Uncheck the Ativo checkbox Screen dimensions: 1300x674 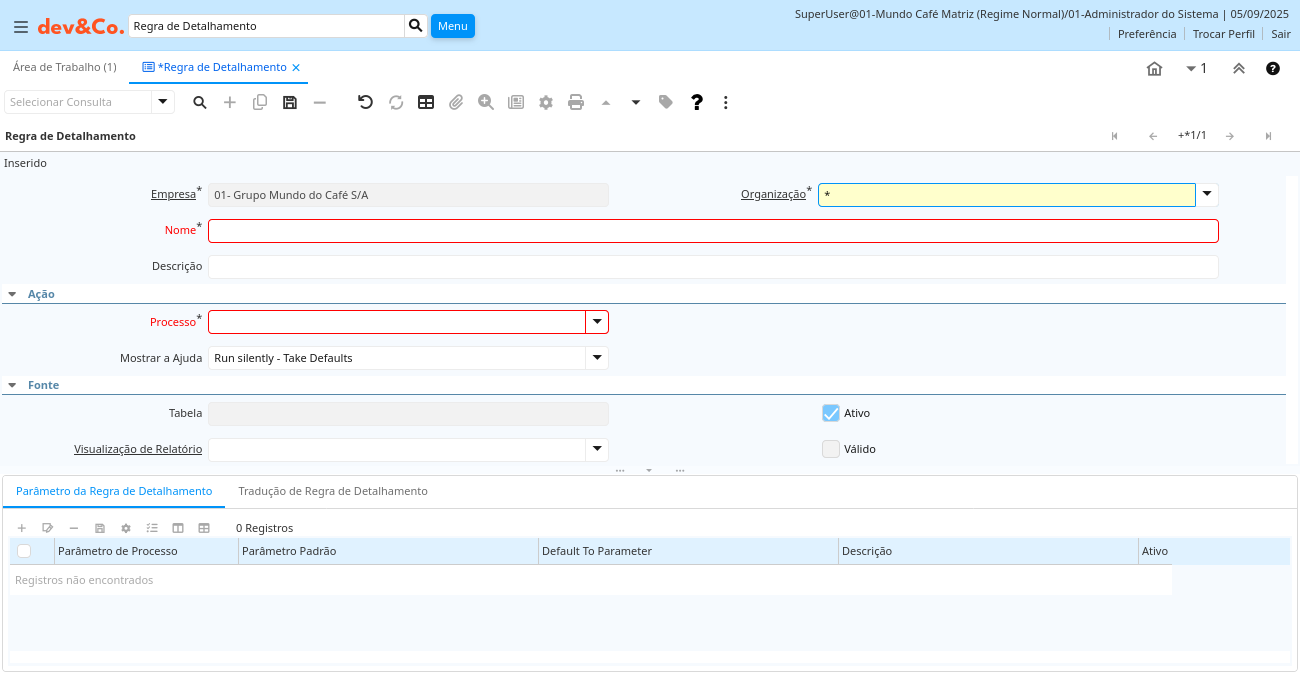830,413
